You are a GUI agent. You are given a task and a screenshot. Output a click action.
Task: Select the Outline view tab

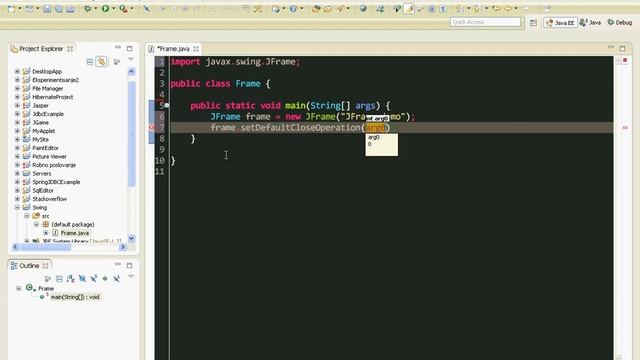29,266
